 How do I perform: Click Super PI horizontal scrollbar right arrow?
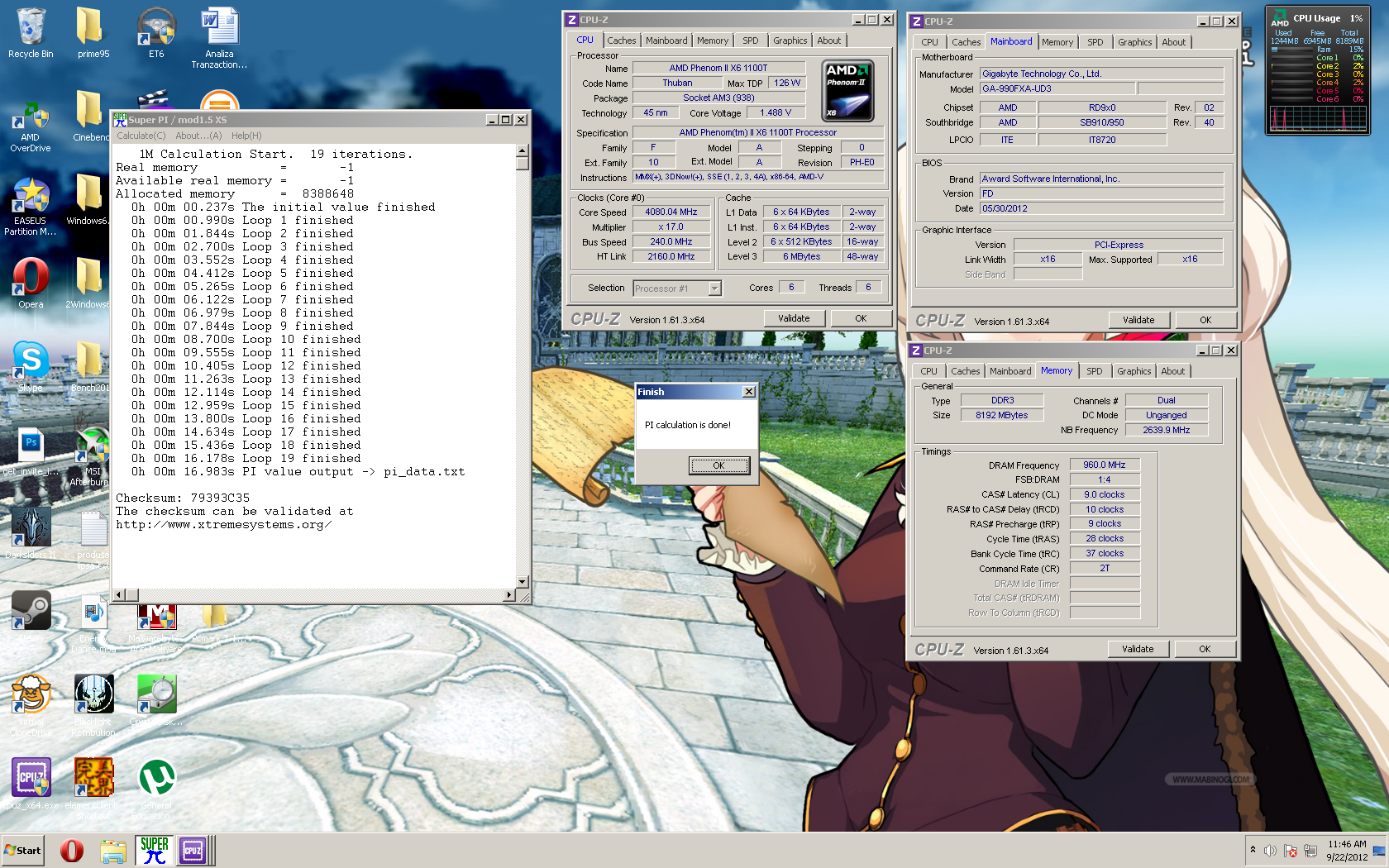pos(509,595)
